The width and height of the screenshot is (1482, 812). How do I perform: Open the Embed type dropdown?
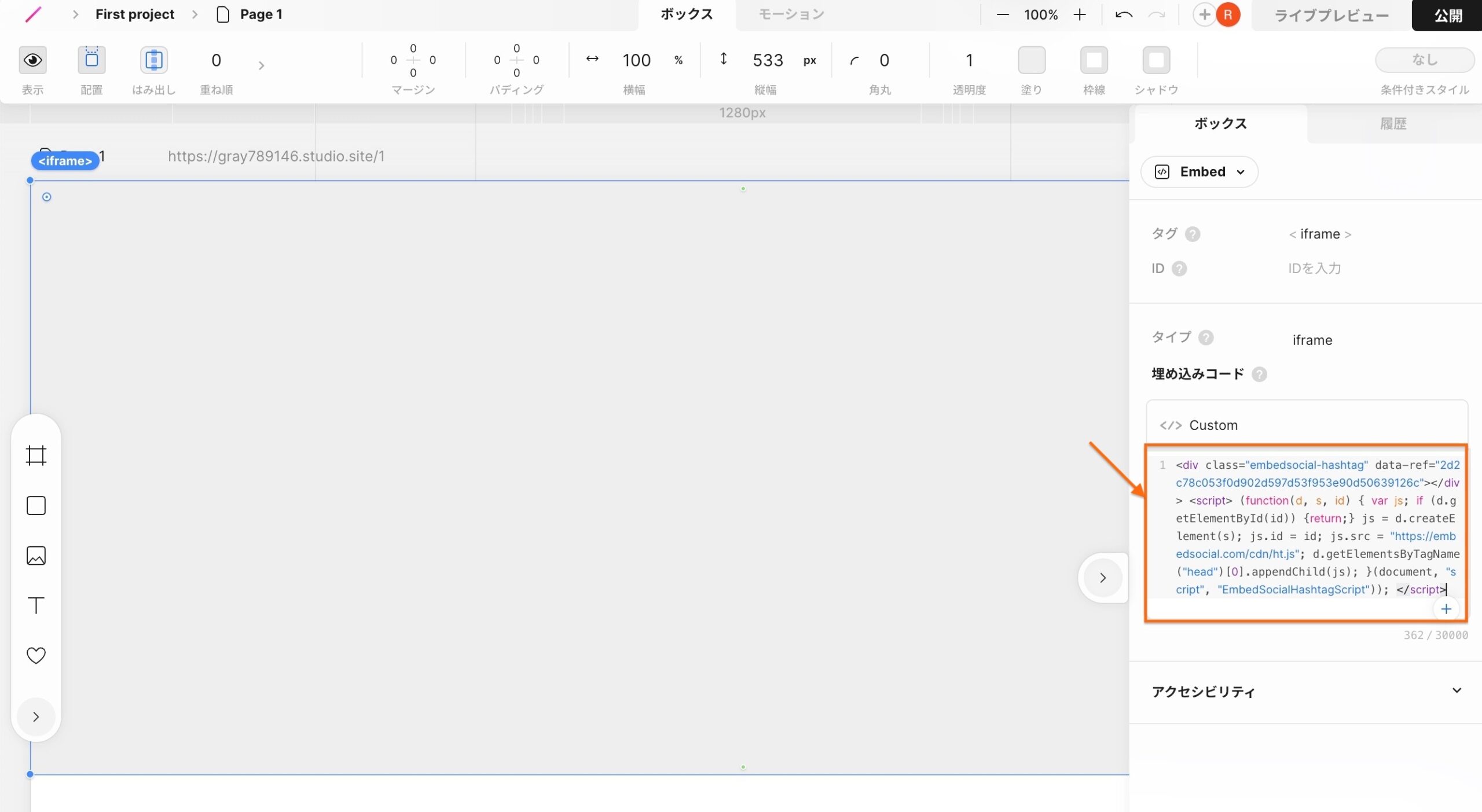1199,172
